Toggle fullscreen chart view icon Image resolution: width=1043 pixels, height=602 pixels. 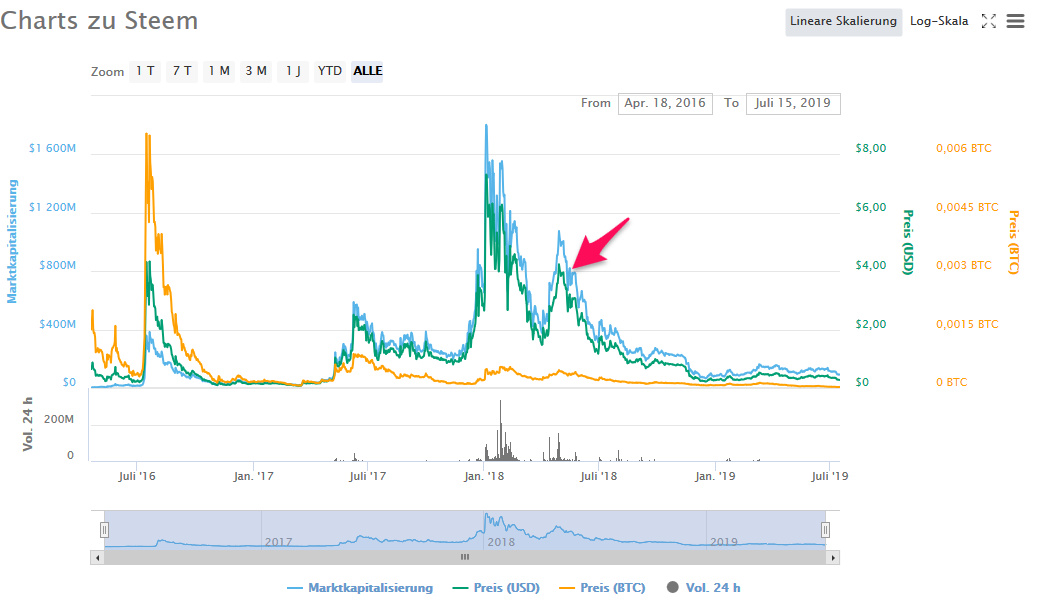988,21
